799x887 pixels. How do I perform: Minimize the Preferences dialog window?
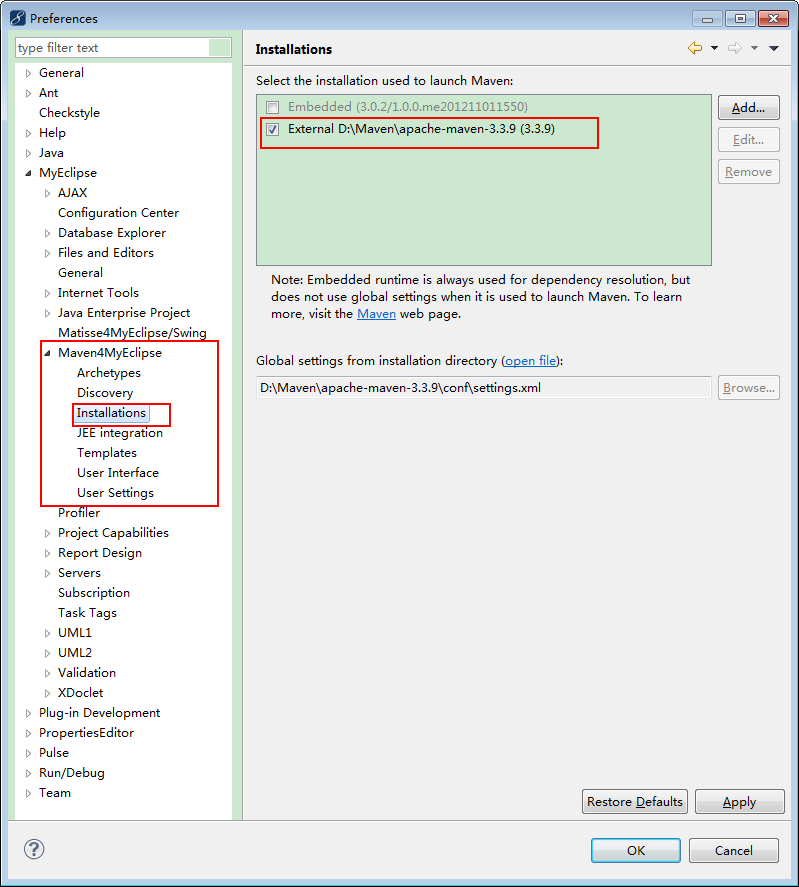[x=707, y=19]
